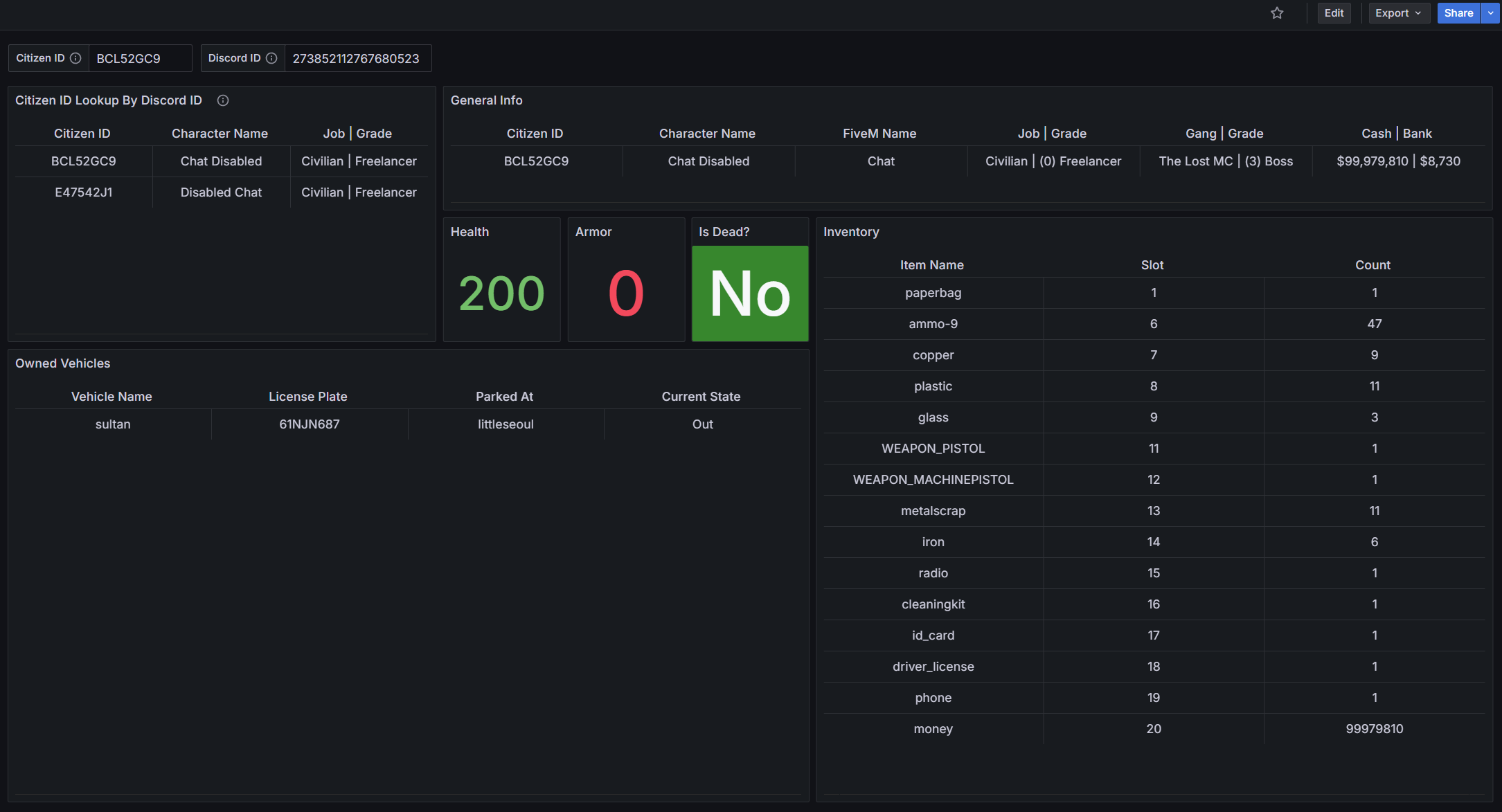
Task: Click the Edit button
Action: (x=1334, y=13)
